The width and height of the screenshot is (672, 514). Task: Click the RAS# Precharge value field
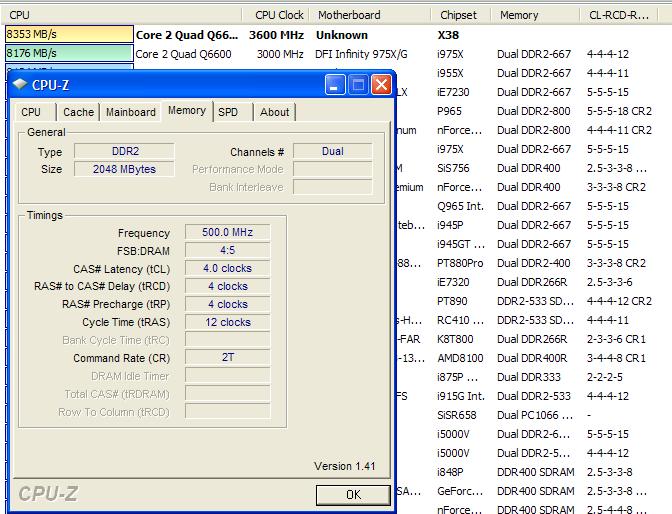pos(227,304)
